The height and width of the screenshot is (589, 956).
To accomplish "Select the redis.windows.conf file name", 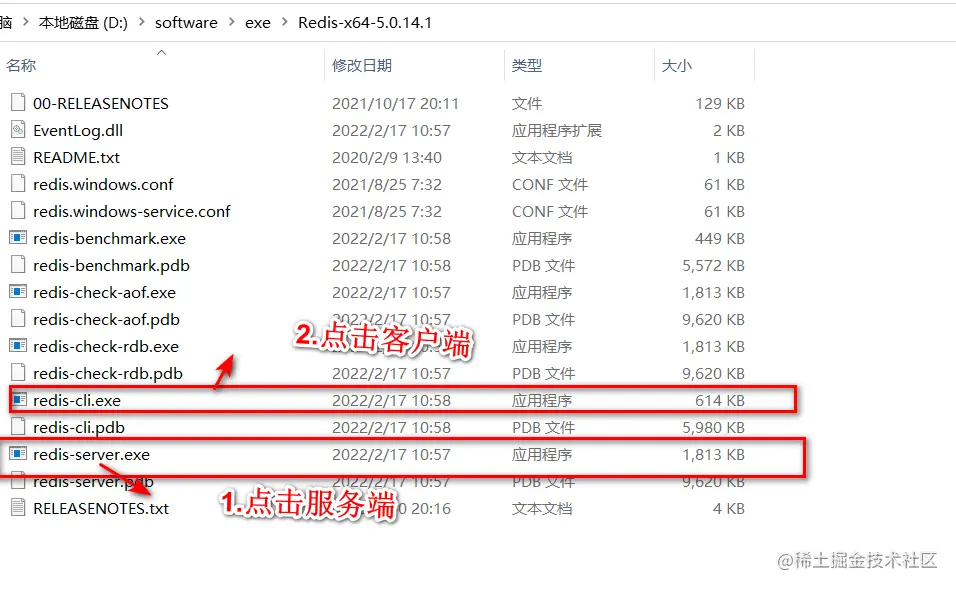I will pos(103,184).
